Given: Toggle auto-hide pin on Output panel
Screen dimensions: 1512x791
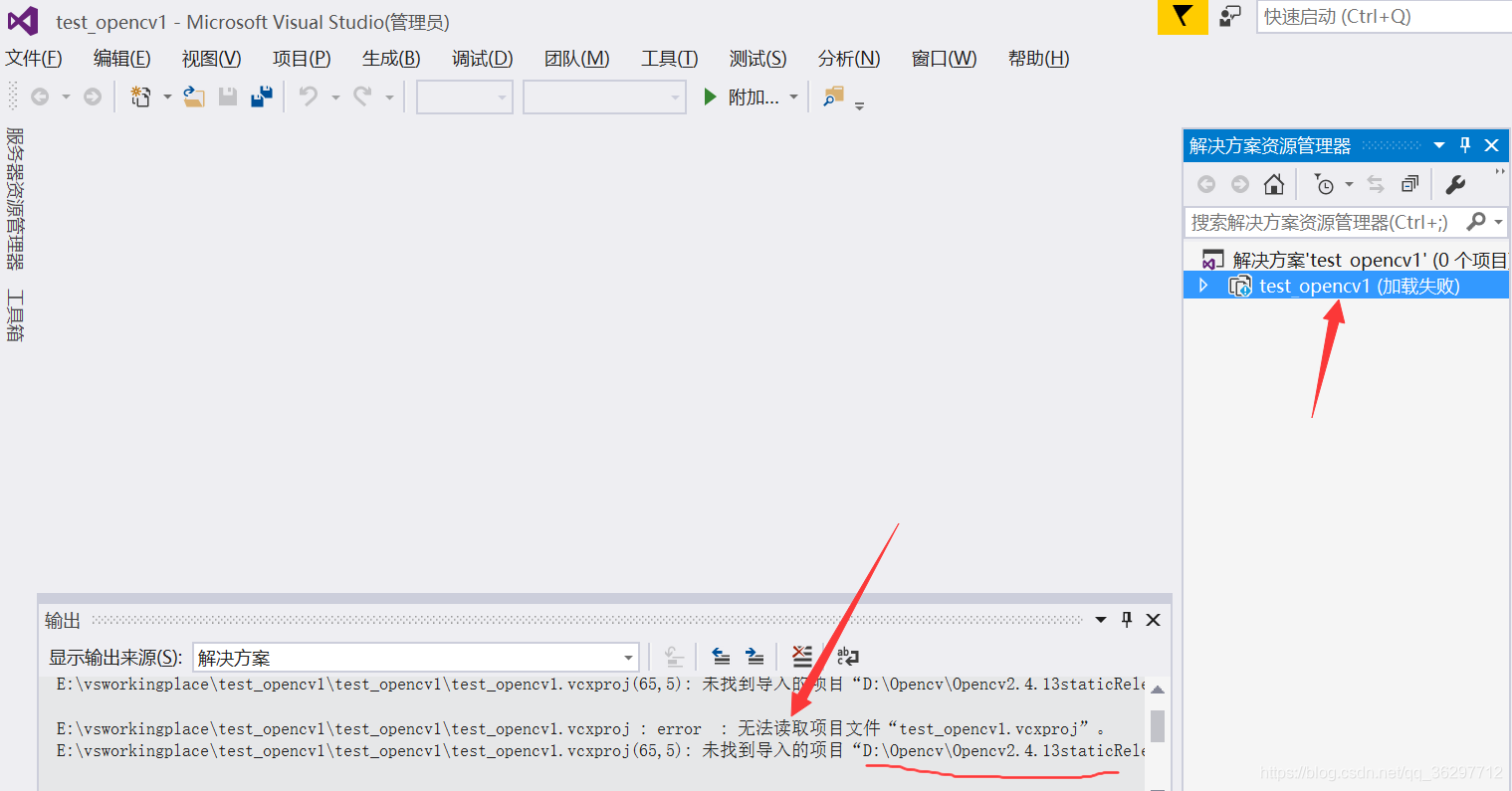Looking at the screenshot, I should point(1127,620).
